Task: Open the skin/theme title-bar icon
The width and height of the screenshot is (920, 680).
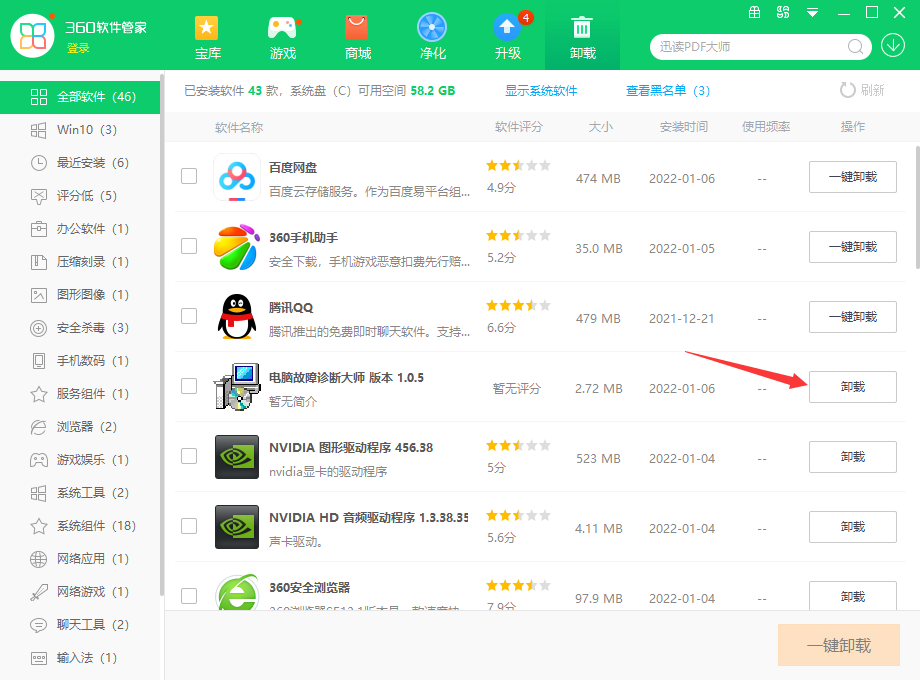Action: (x=783, y=12)
